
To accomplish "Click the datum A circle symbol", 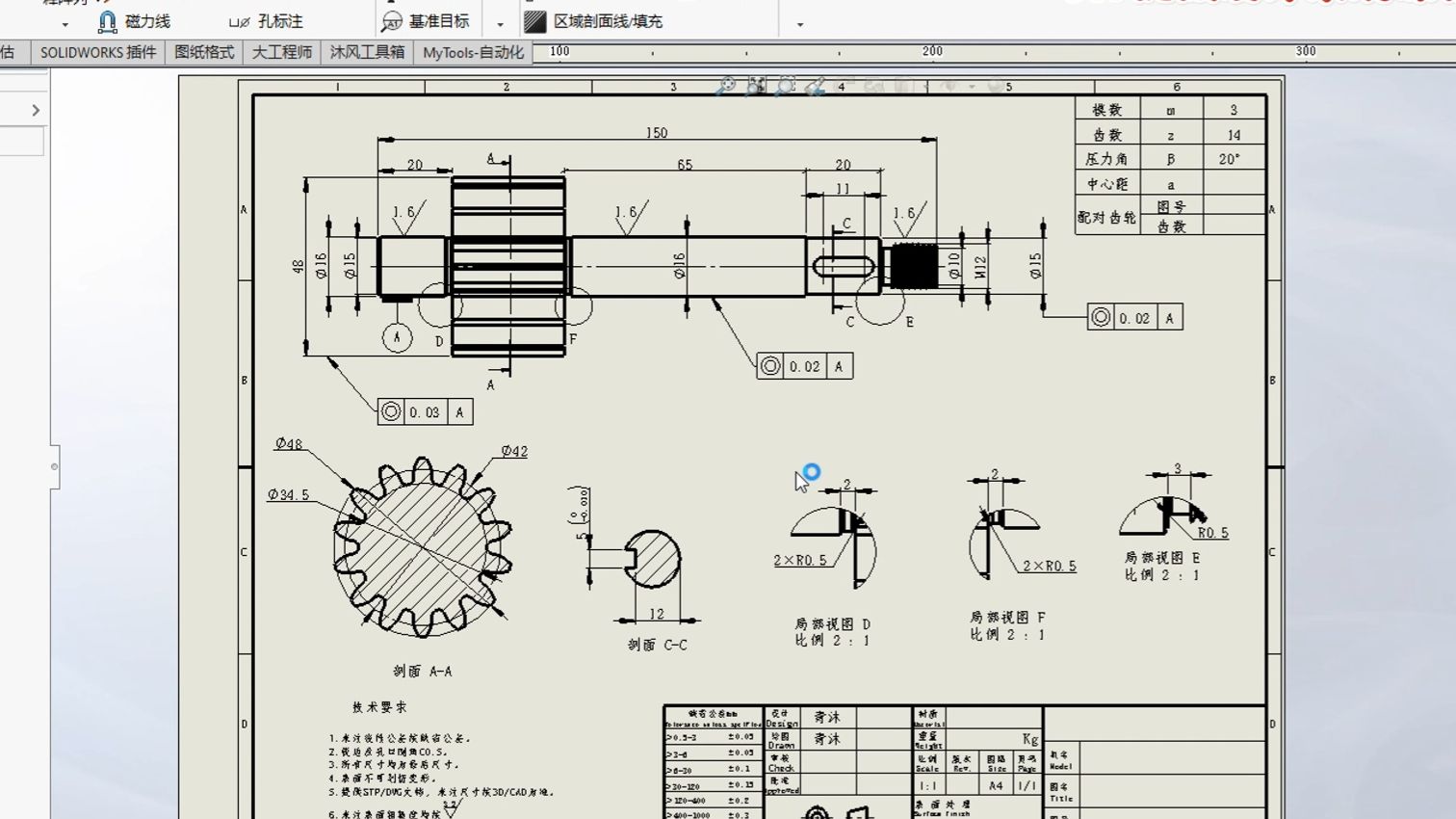I will click(397, 337).
